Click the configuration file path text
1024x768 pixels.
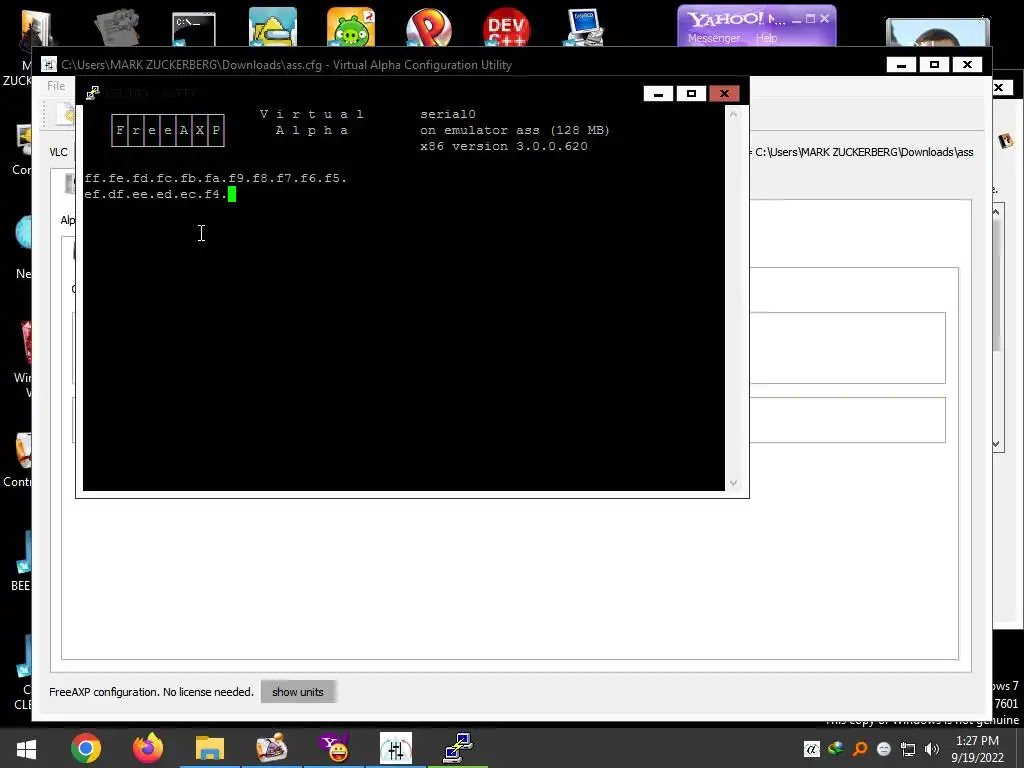click(x=864, y=152)
